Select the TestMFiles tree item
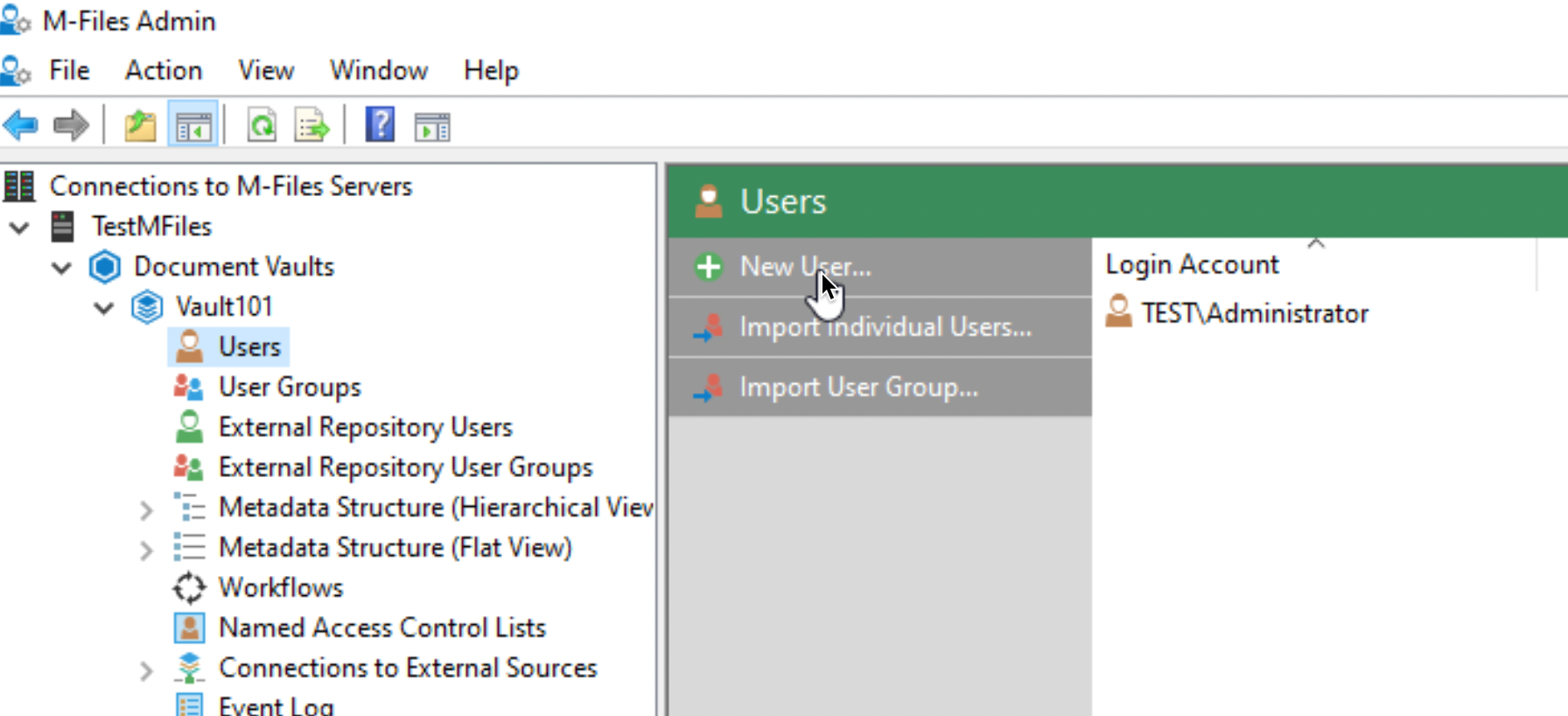Image resolution: width=1568 pixels, height=716 pixels. [152, 226]
